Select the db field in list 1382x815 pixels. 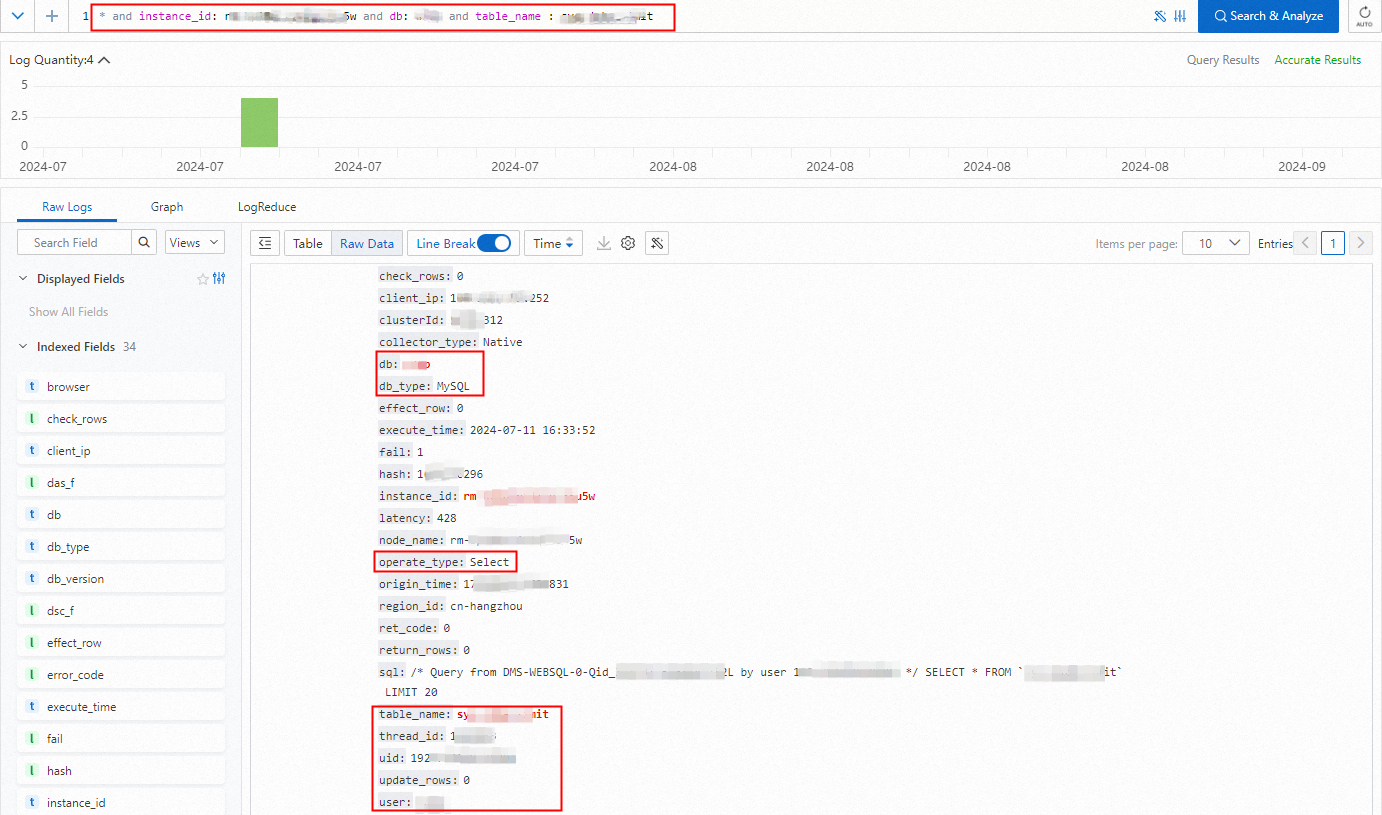tap(121, 515)
